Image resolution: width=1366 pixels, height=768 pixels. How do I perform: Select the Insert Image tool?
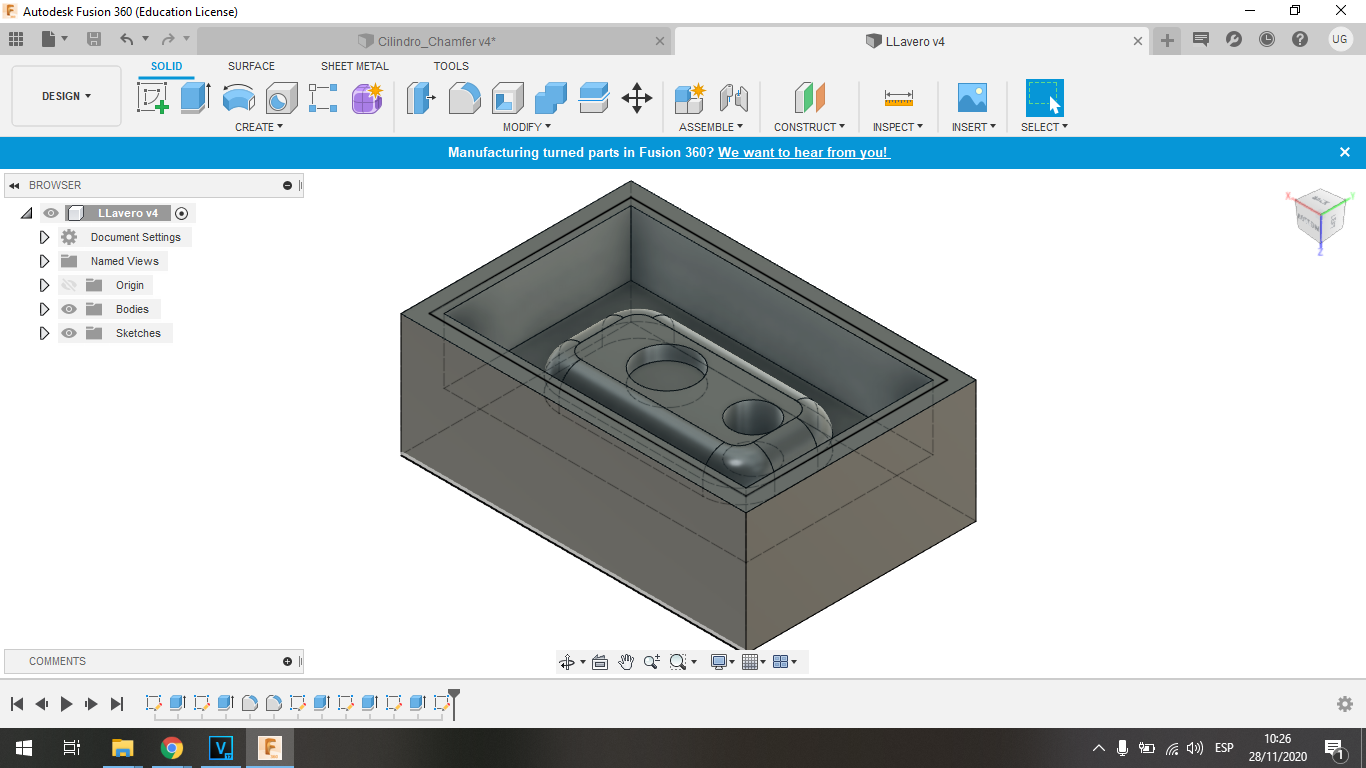coord(972,98)
